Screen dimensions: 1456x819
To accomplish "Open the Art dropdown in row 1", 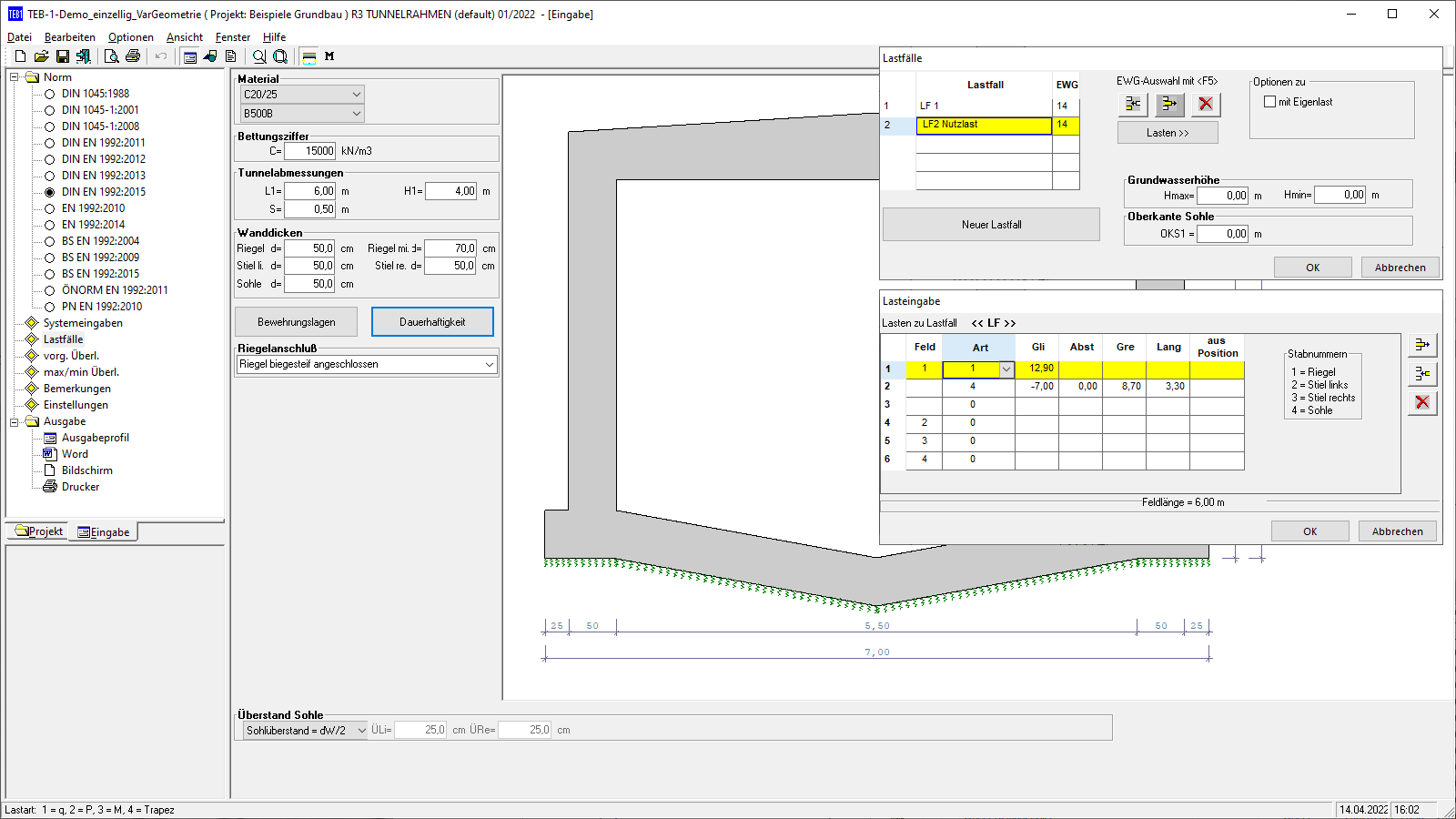I will tap(1006, 369).
